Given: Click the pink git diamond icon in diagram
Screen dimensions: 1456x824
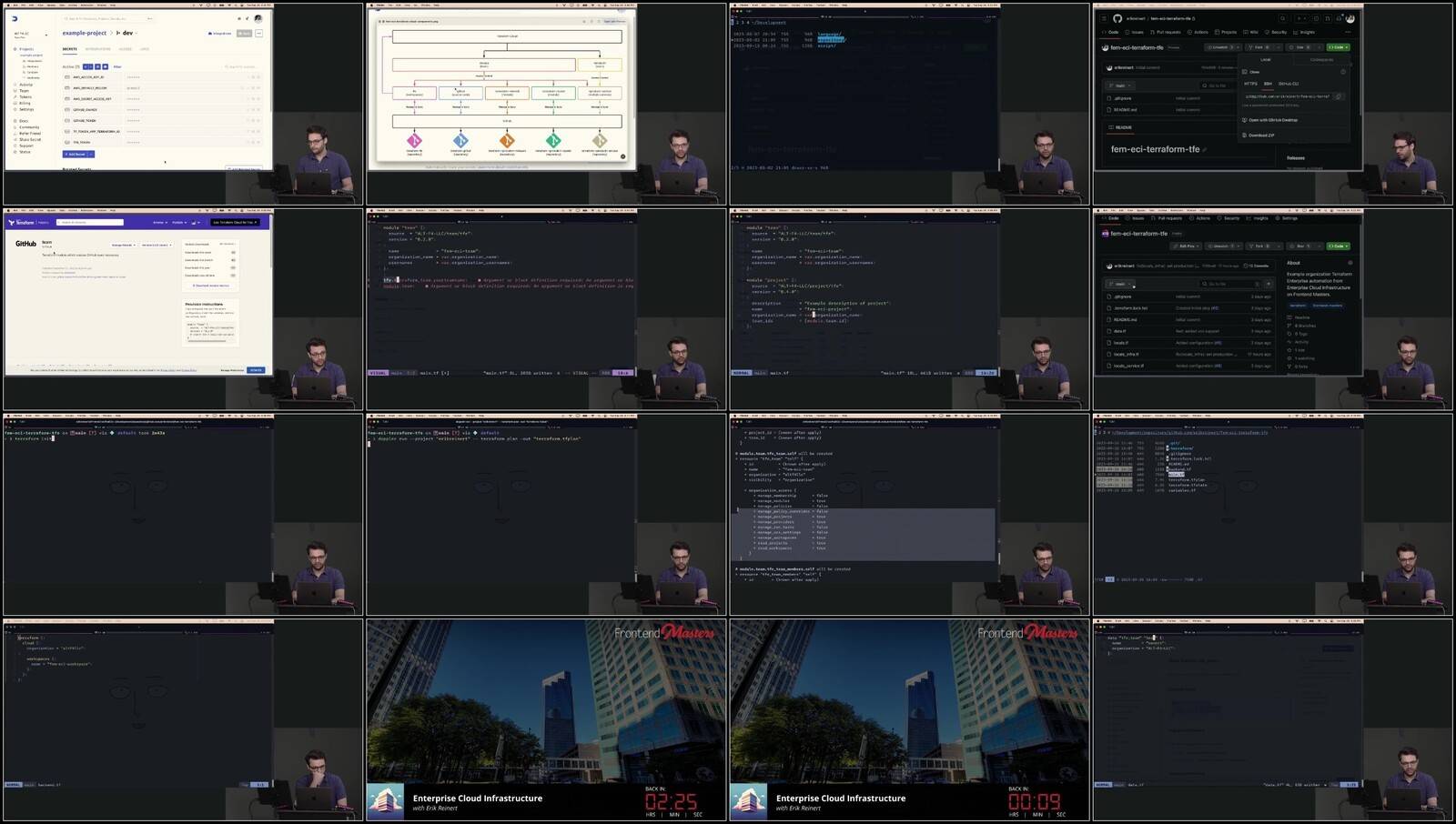Looking at the screenshot, I should 414,141.
